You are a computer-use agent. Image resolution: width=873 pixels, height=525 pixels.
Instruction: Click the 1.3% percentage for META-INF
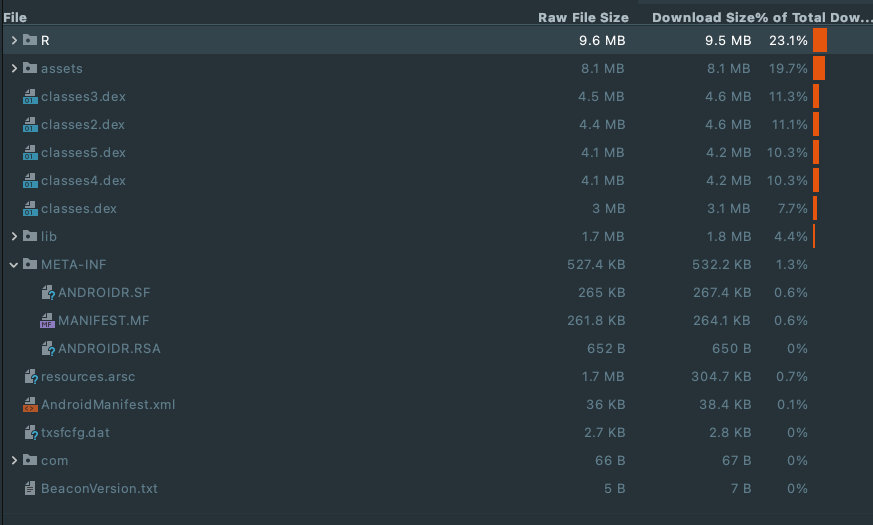point(792,264)
